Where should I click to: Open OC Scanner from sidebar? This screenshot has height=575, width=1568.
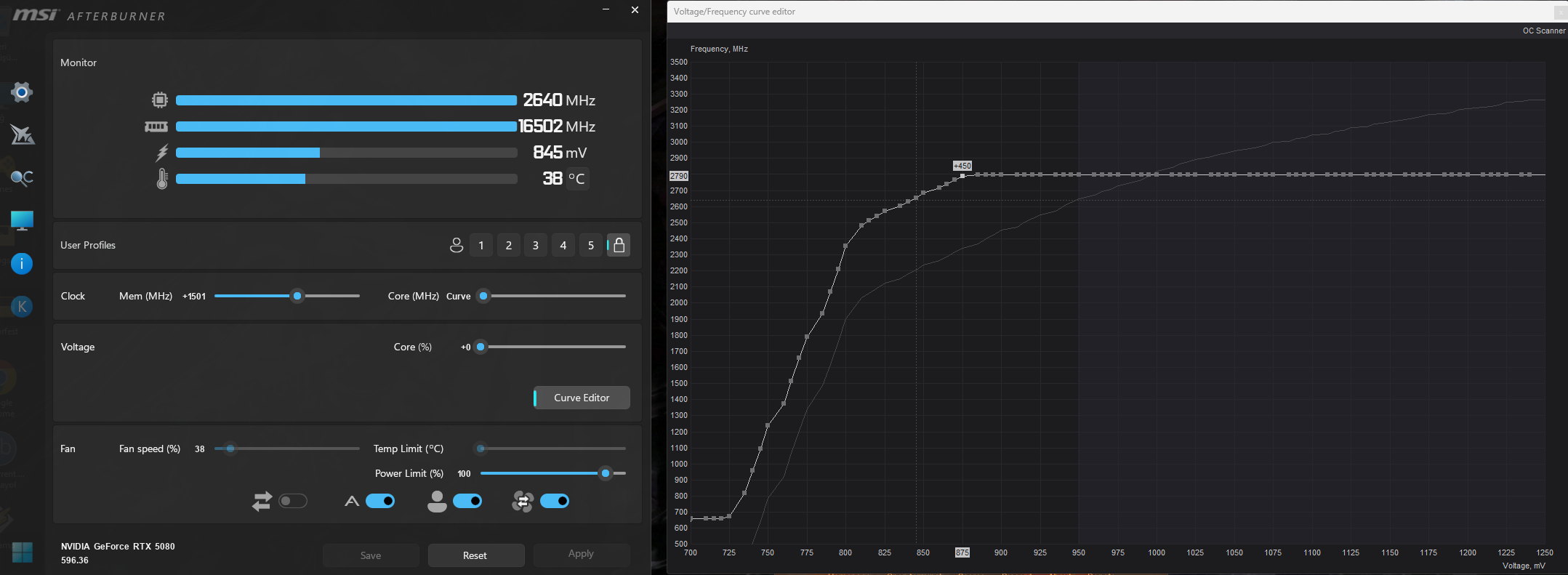(22, 177)
